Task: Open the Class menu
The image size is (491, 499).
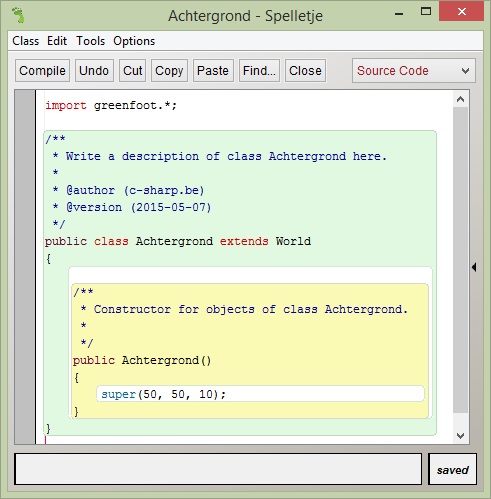Action: (26, 41)
